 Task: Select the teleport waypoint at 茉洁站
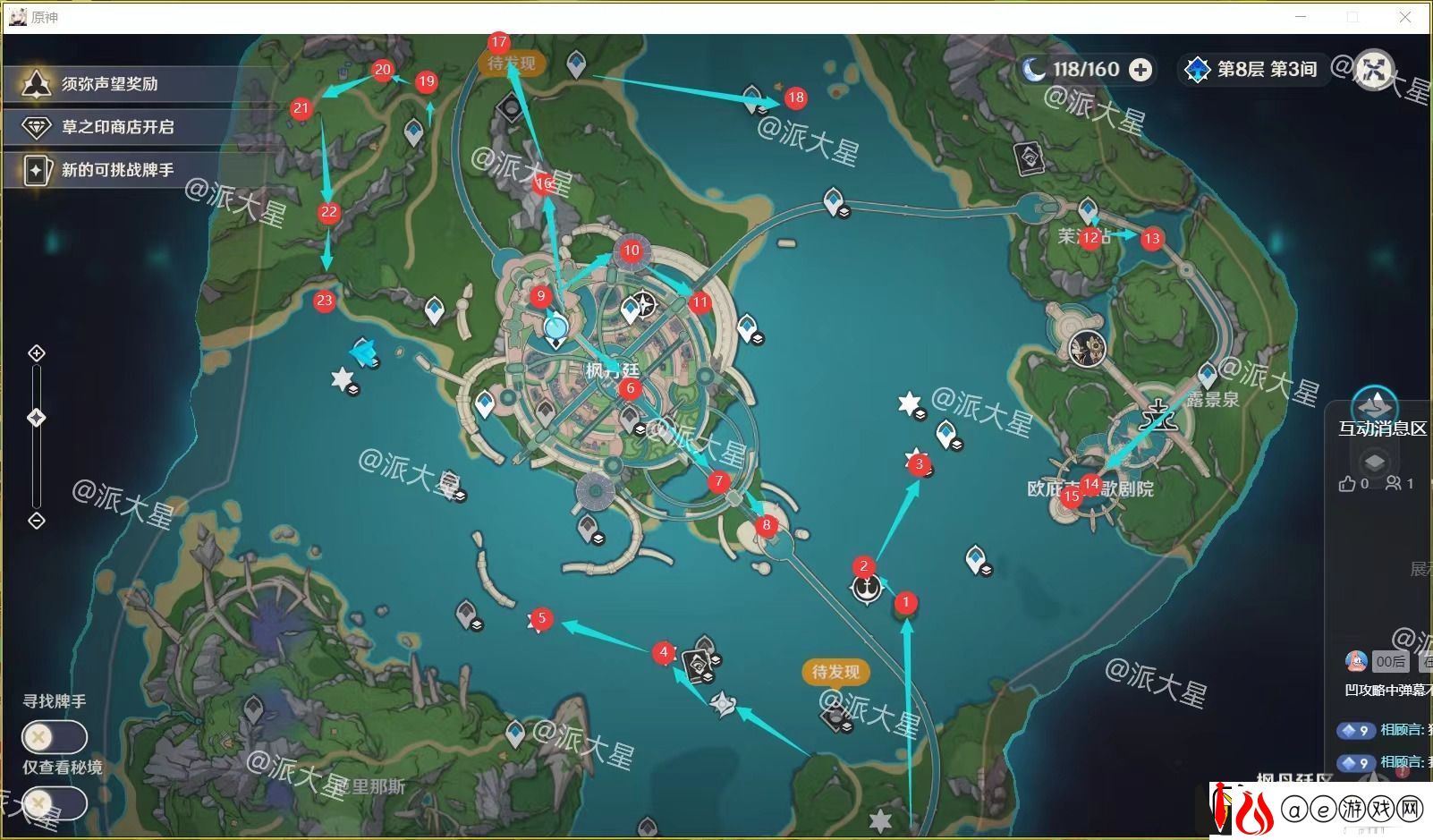pos(1088,211)
